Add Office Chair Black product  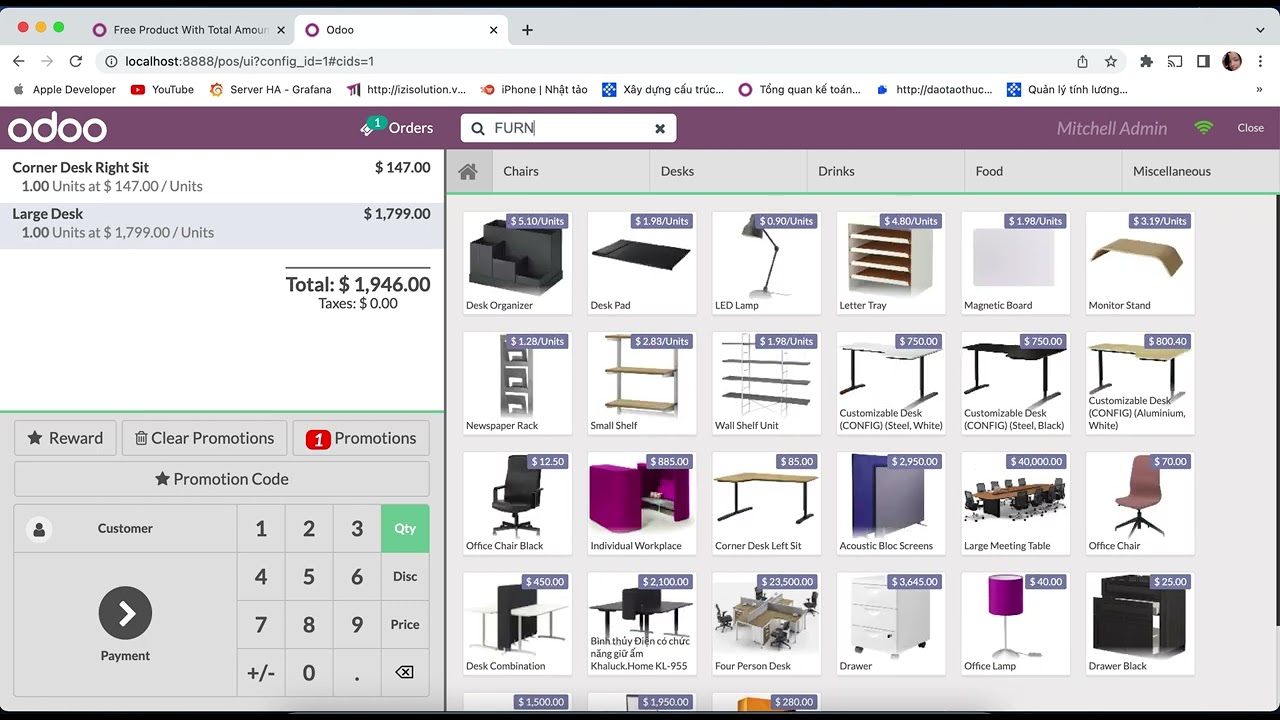click(517, 503)
